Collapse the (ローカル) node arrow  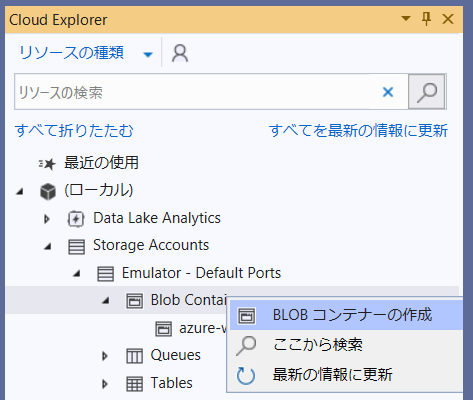pos(20,191)
